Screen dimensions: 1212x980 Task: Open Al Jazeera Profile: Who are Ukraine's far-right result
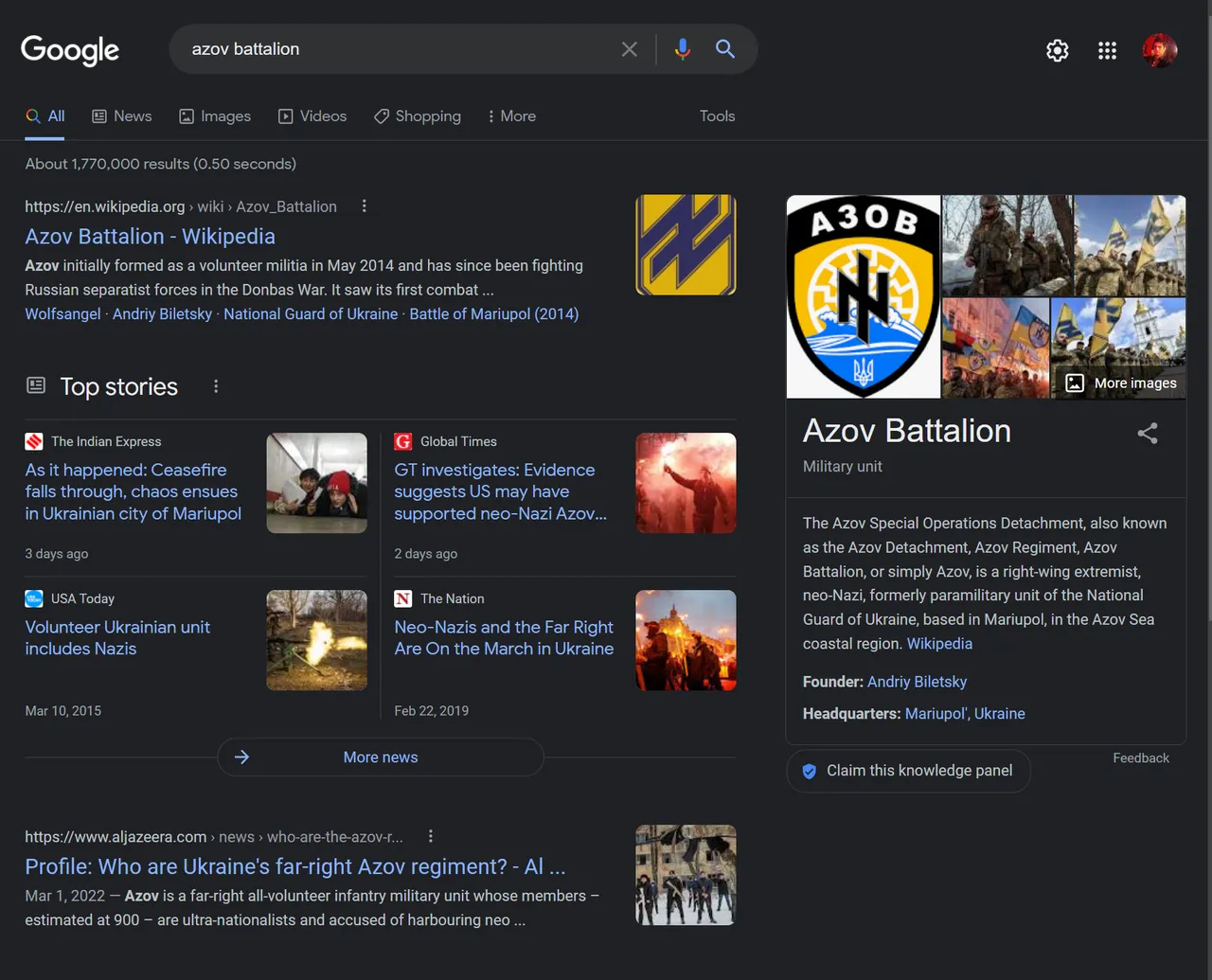click(295, 867)
